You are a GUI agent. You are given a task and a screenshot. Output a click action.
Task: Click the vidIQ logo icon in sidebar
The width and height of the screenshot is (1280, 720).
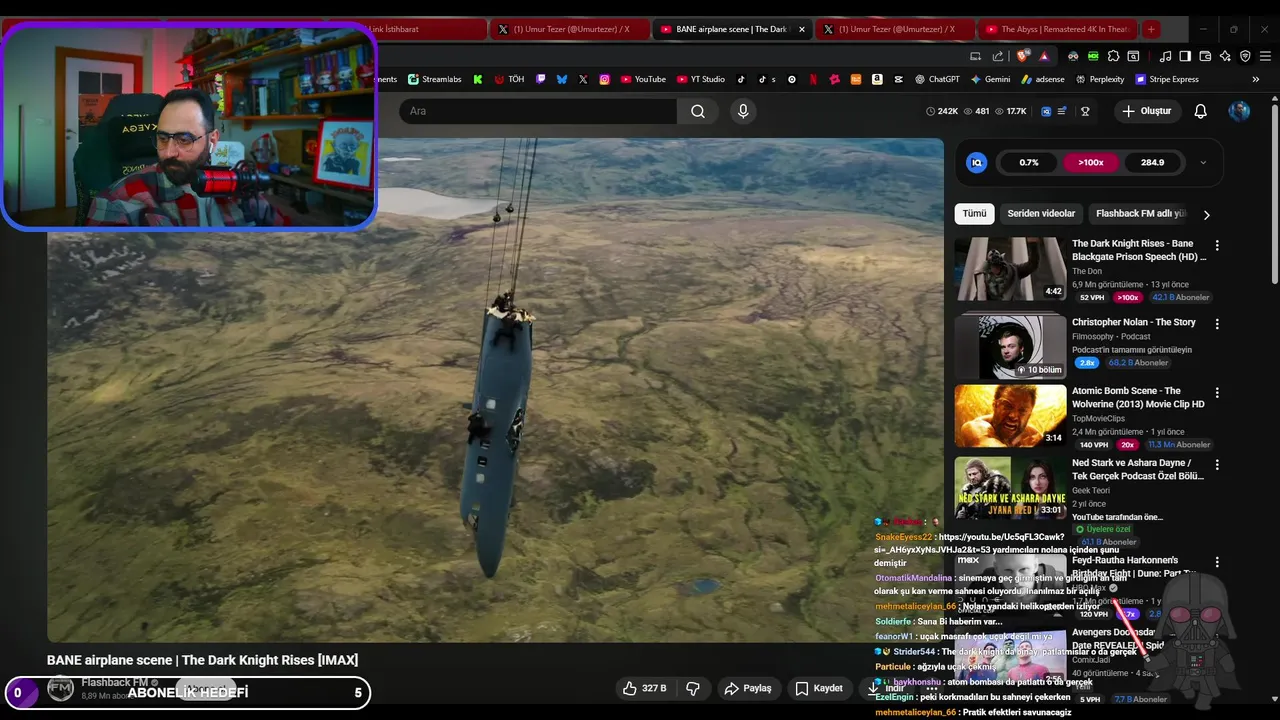(x=977, y=162)
